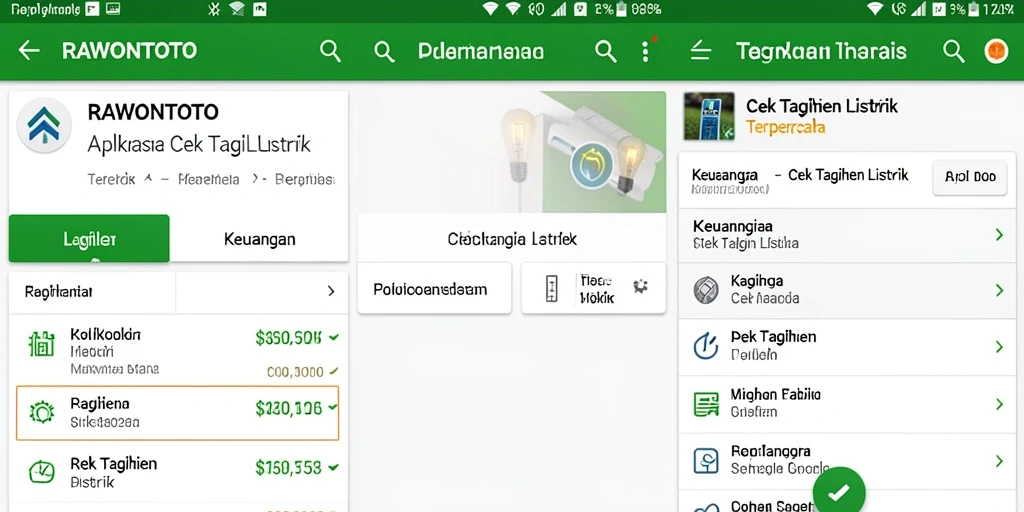
Task: Expand the $150,558 amount chevron
Action: click(334, 468)
